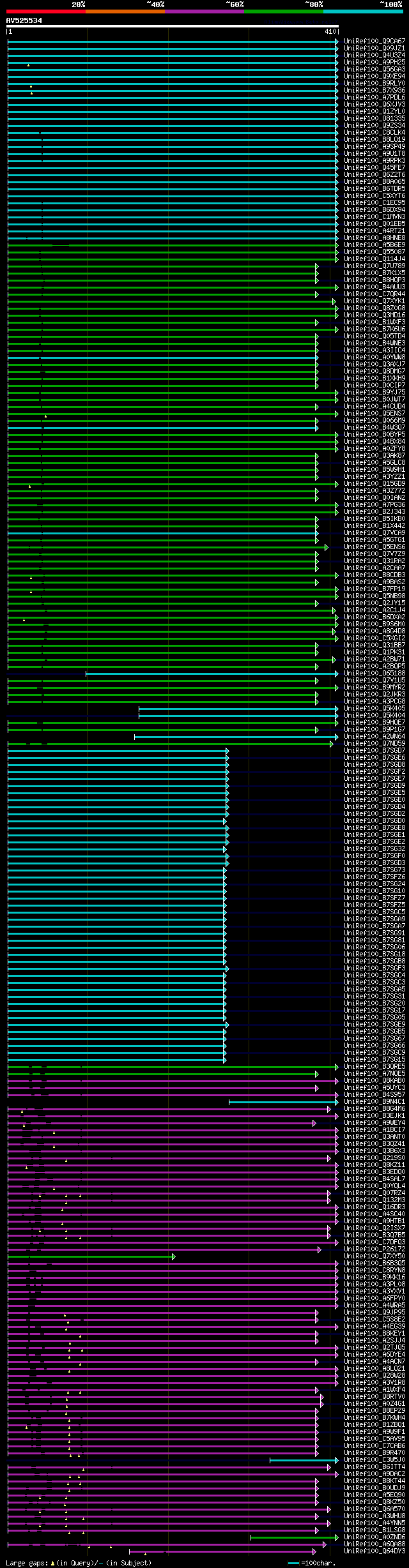Select the label UniRef100_B7SFZ6

(x=374, y=877)
